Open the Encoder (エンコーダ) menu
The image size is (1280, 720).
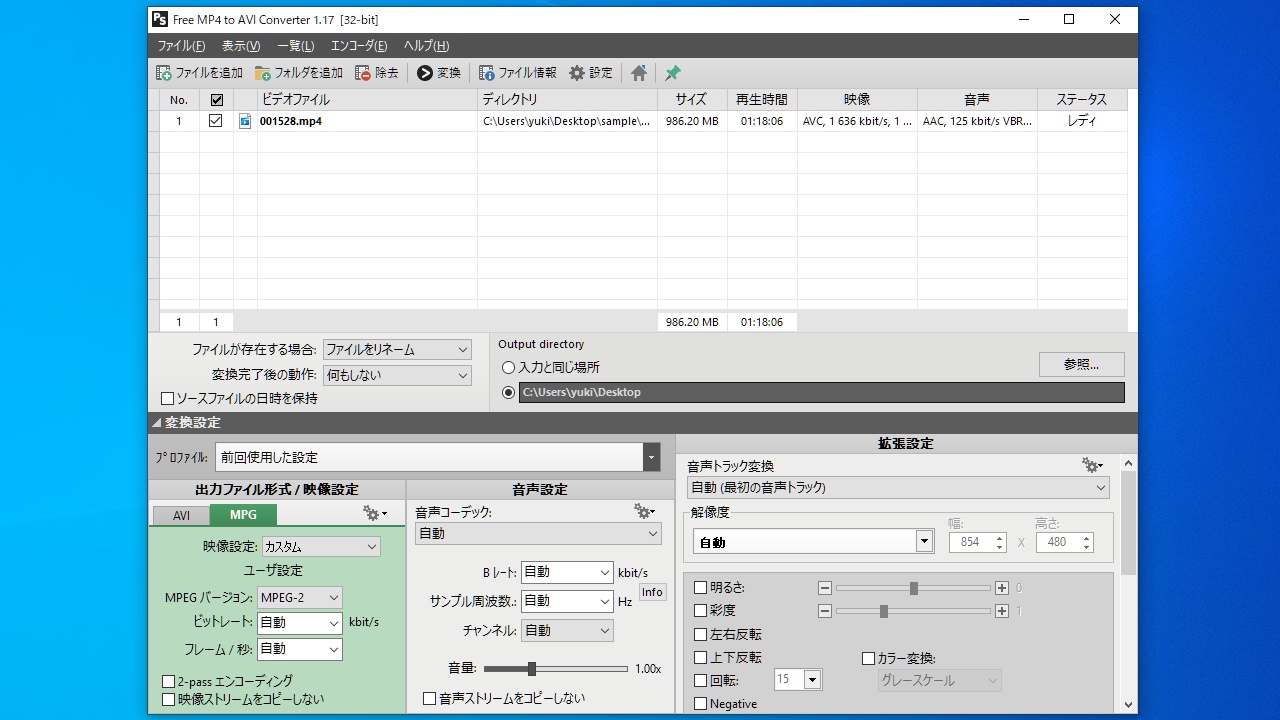(x=358, y=46)
